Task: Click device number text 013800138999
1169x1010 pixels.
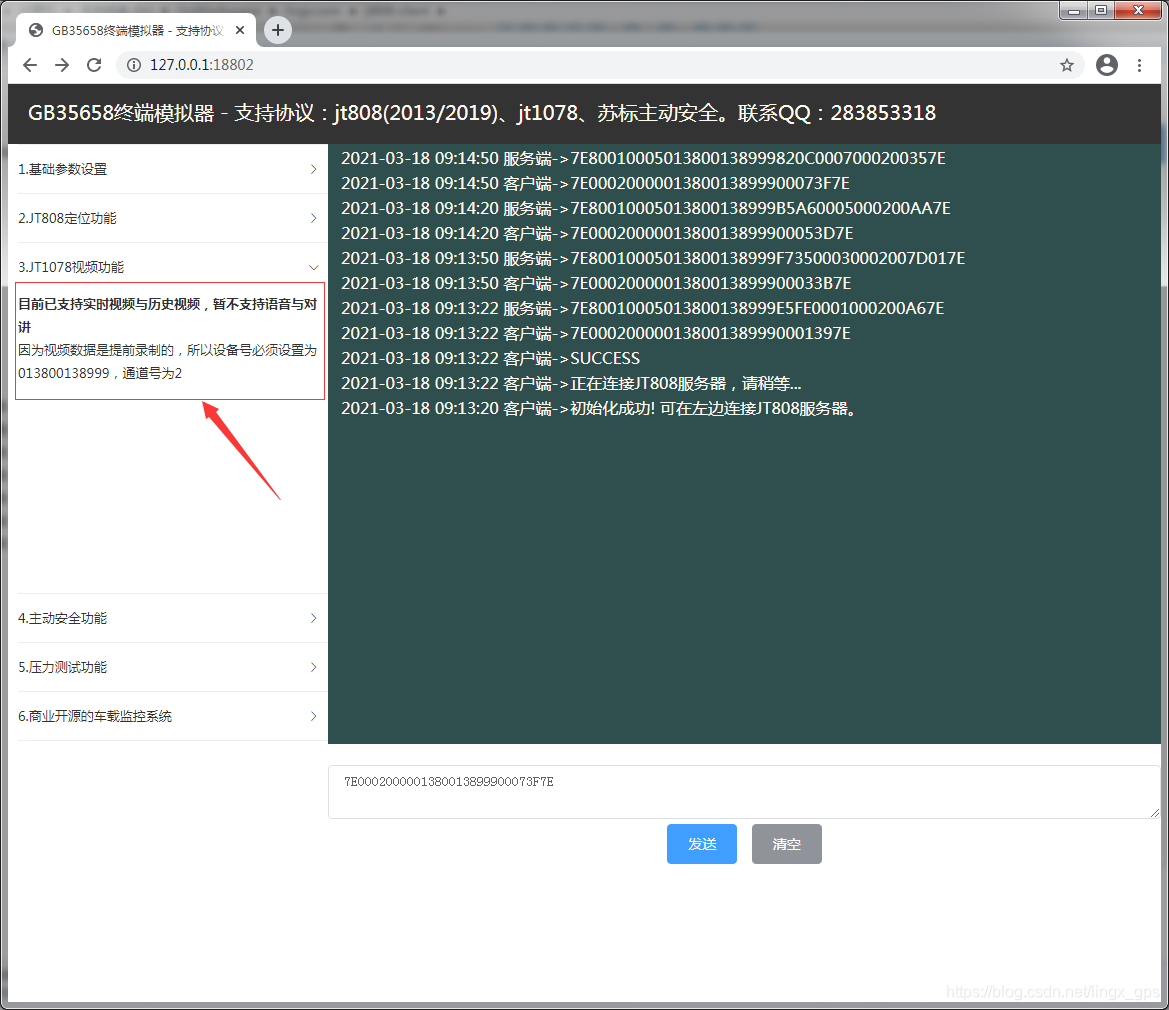Action: tap(63, 373)
